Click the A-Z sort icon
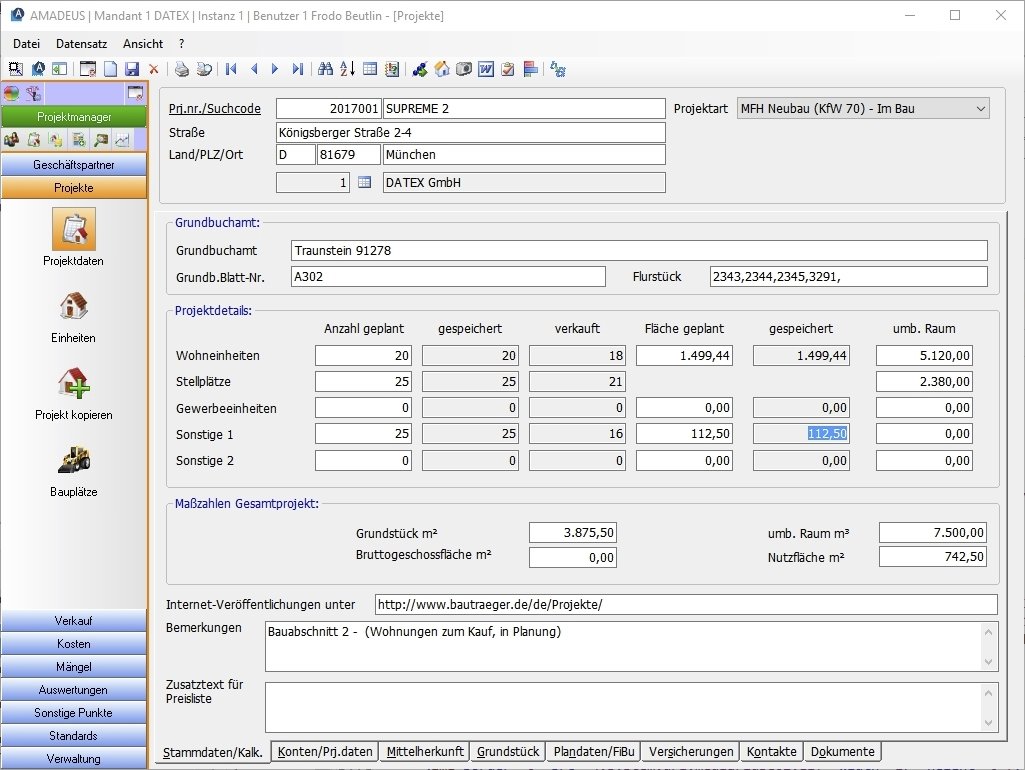Image resolution: width=1025 pixels, height=770 pixels. coord(347,69)
